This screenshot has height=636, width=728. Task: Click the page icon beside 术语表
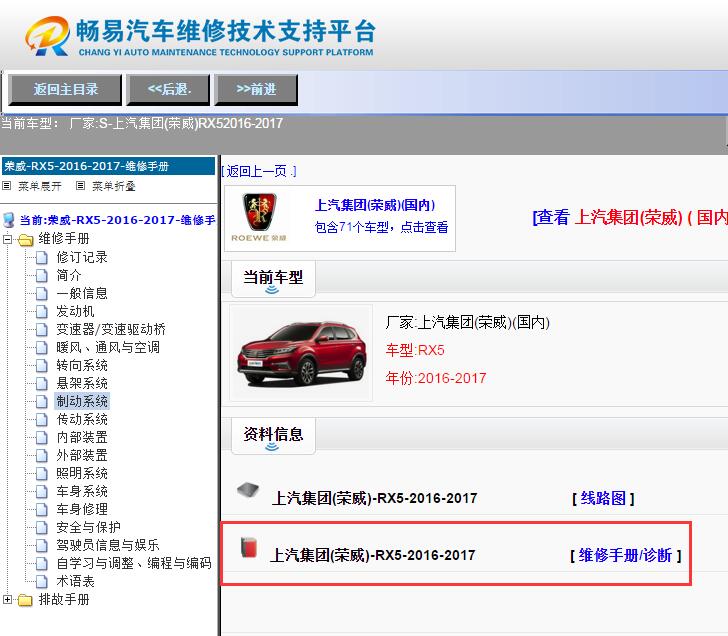tap(42, 582)
